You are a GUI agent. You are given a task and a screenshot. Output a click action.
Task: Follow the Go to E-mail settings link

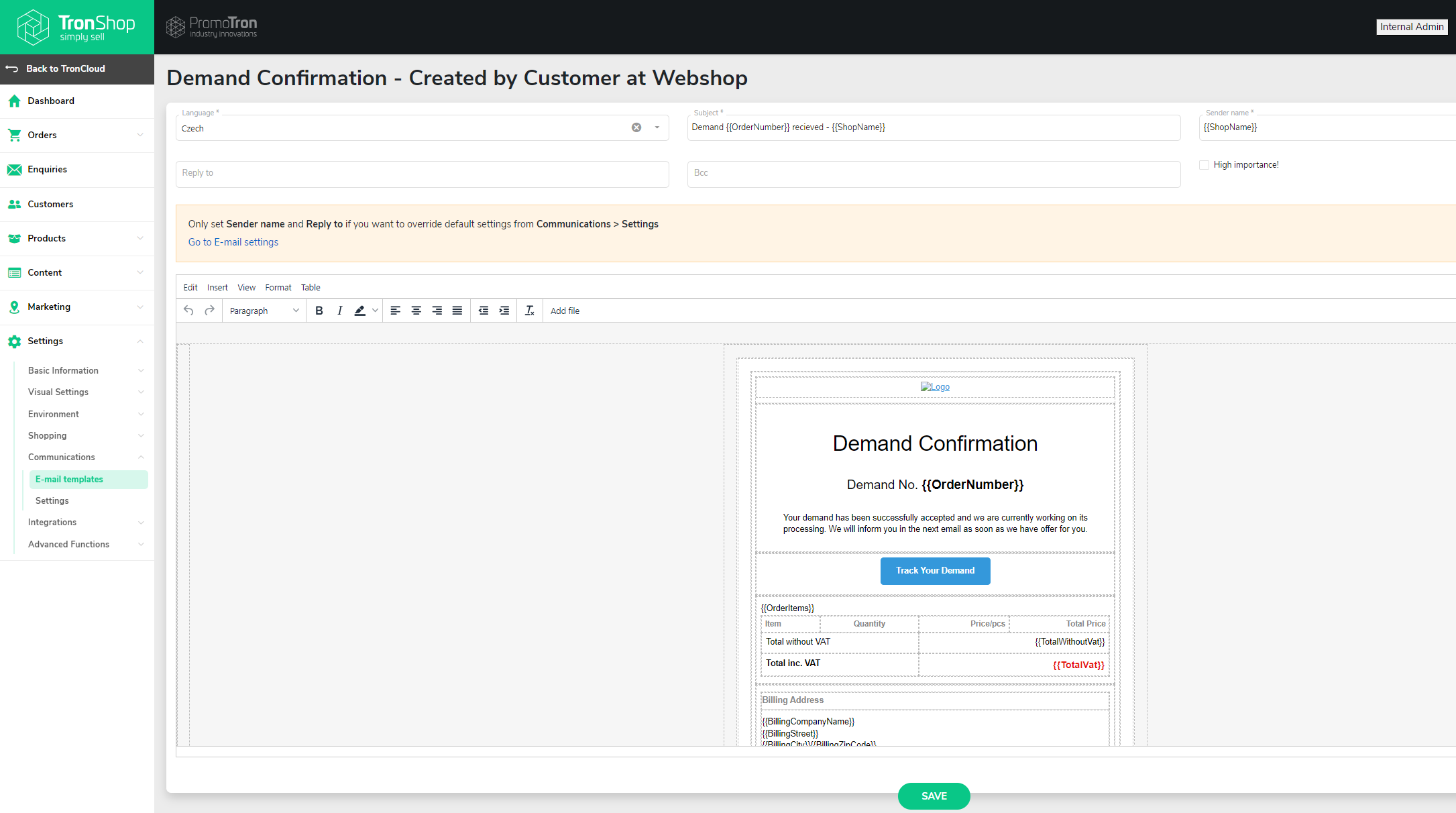(x=233, y=242)
